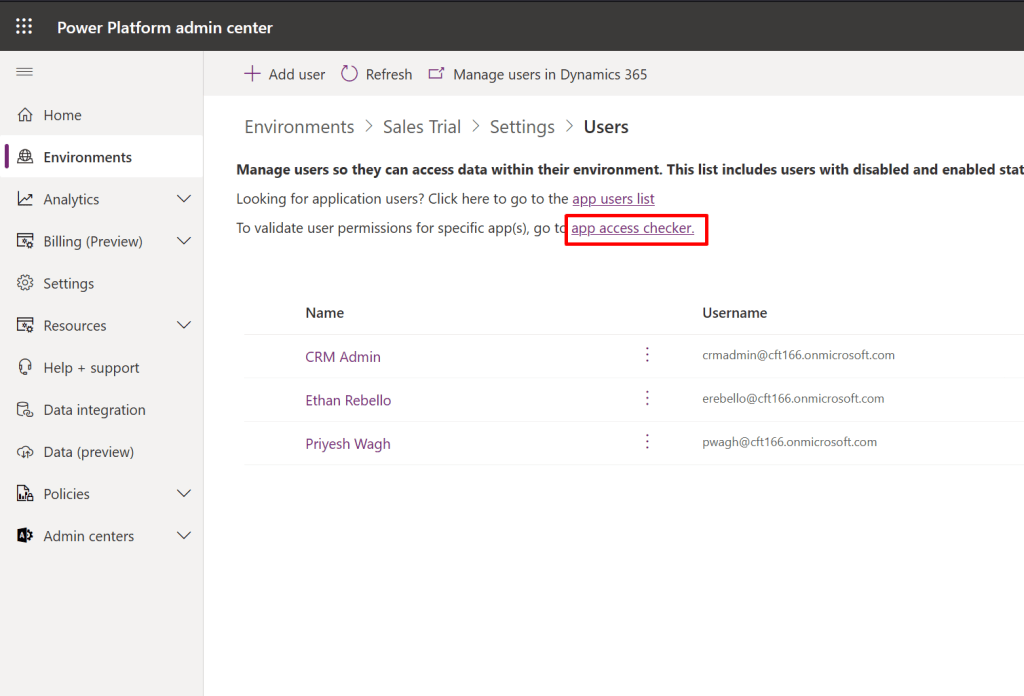Click Manage users in Dynamics 365
The width and height of the screenshot is (1024, 696).
pos(537,74)
